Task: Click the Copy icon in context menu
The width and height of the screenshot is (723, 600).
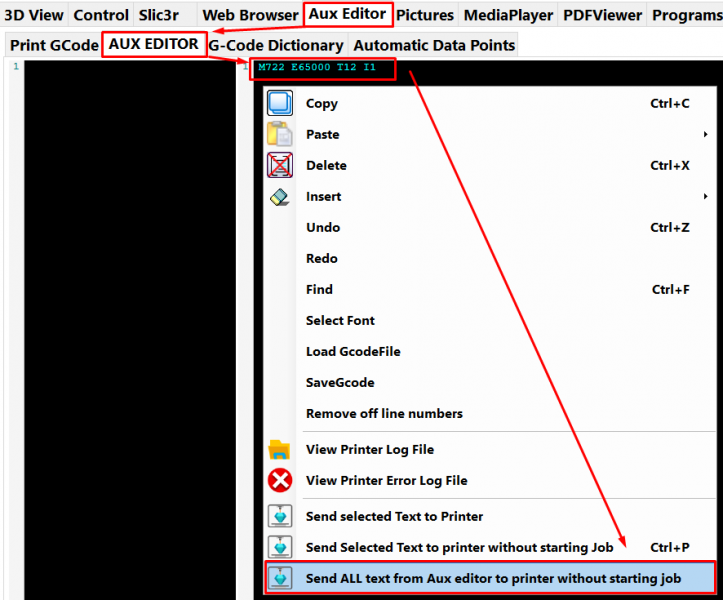Action: [280, 103]
